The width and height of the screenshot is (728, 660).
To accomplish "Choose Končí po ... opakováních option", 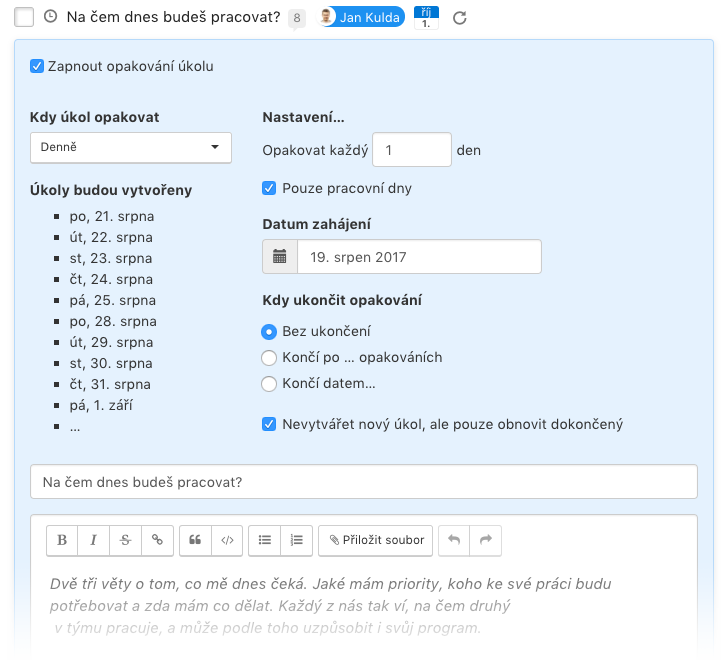I will [x=269, y=358].
